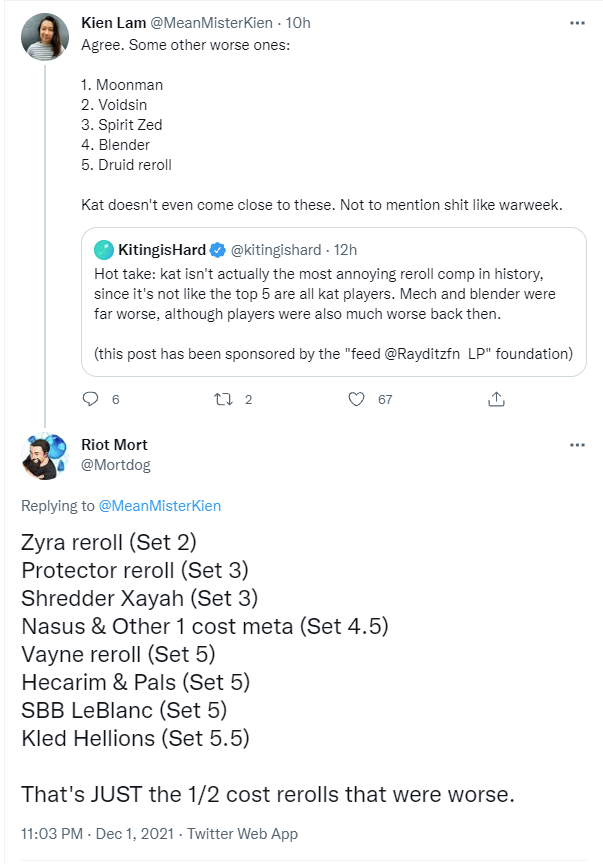Image resolution: width=603 pixels, height=864 pixels.
Task: Open the reply icon on the quoted tweet
Action: tap(91, 399)
